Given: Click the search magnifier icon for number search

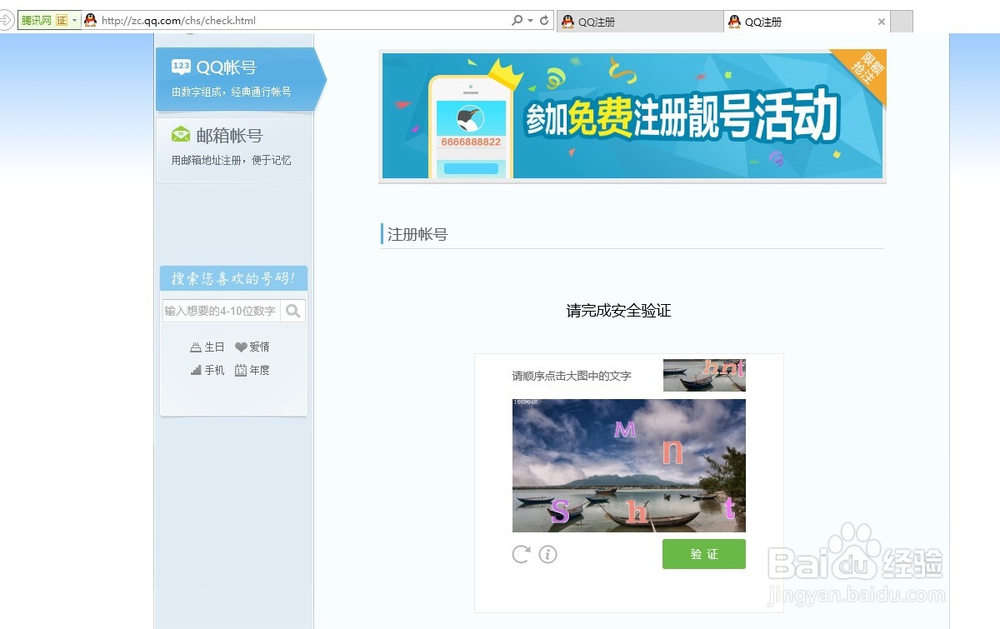Looking at the screenshot, I should pos(293,311).
